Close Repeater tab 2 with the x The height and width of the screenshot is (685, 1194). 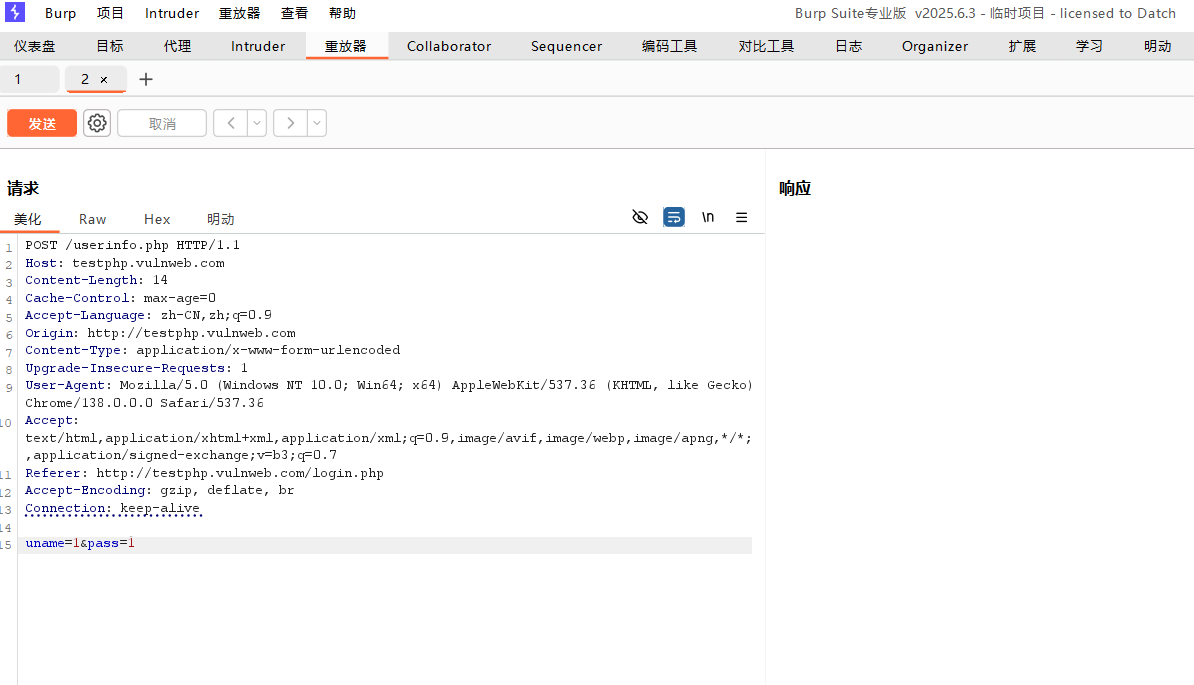104,80
